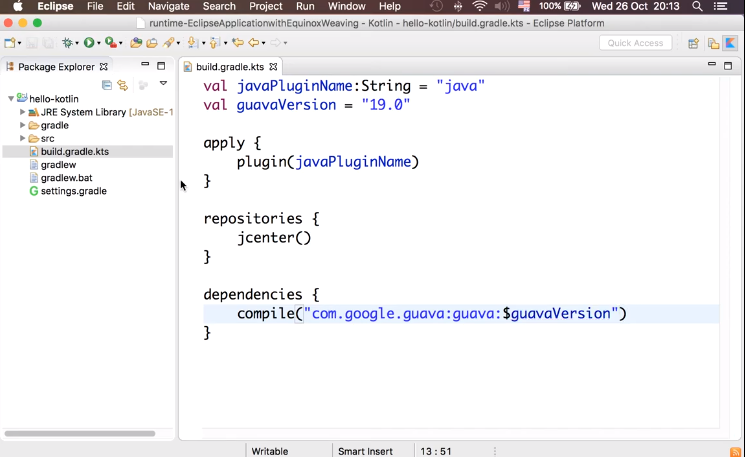The width and height of the screenshot is (745, 457).
Task: Collapse the hello-kotlin project node
Action: pyautogui.click(x=10, y=99)
